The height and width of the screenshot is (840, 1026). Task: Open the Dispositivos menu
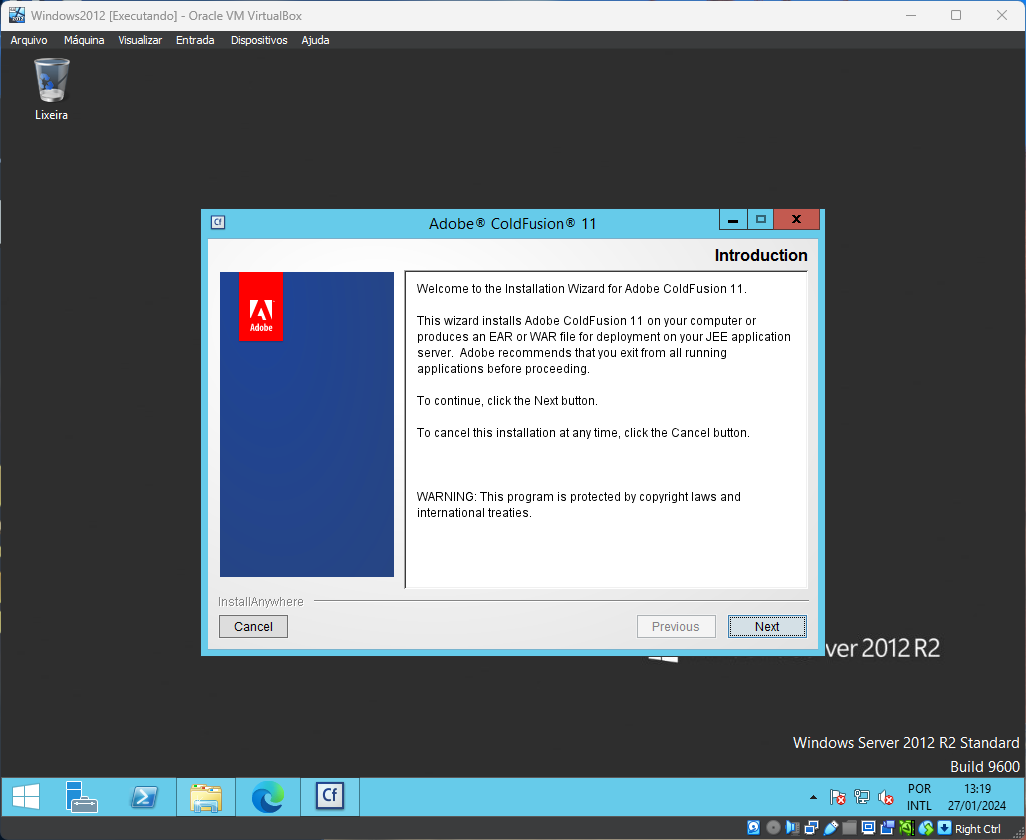(x=259, y=40)
